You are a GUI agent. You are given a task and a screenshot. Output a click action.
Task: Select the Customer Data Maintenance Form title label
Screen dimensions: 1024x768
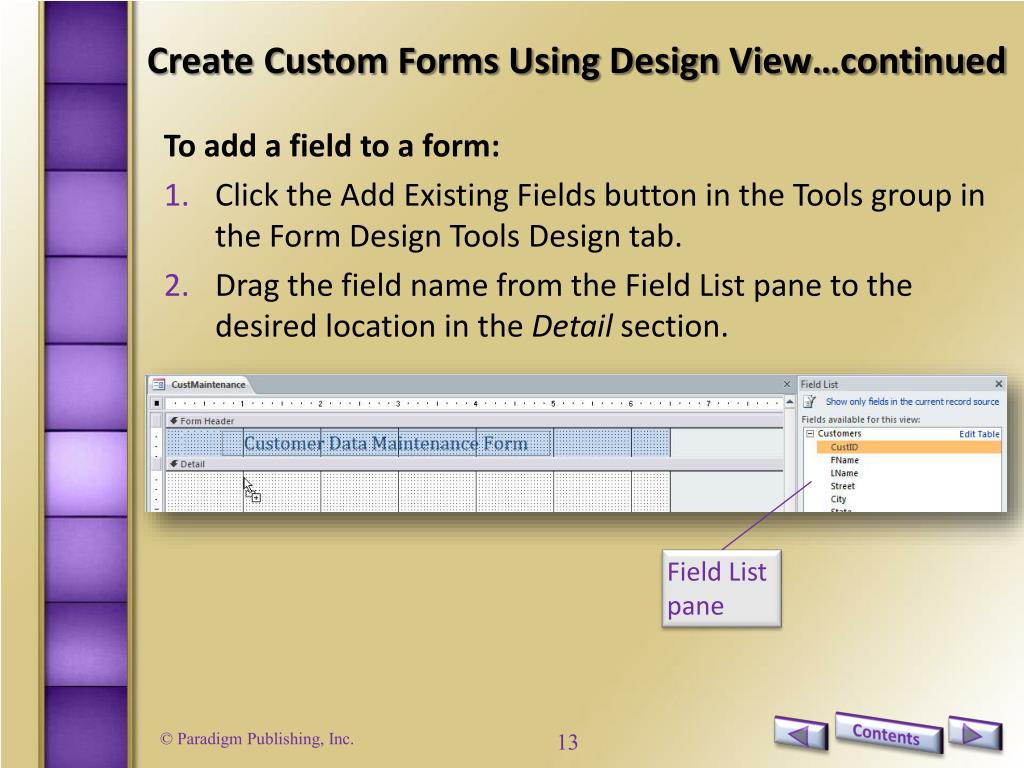coord(386,443)
